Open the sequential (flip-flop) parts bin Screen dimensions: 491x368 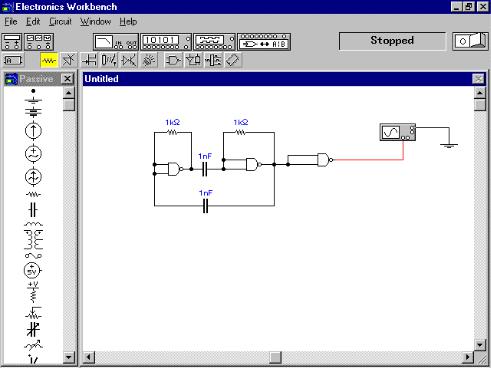(x=213, y=61)
